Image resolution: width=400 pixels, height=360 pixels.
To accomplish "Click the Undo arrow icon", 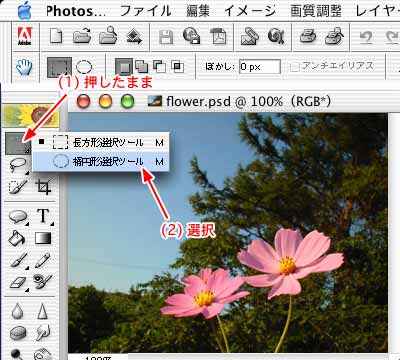I will (x=366, y=37).
